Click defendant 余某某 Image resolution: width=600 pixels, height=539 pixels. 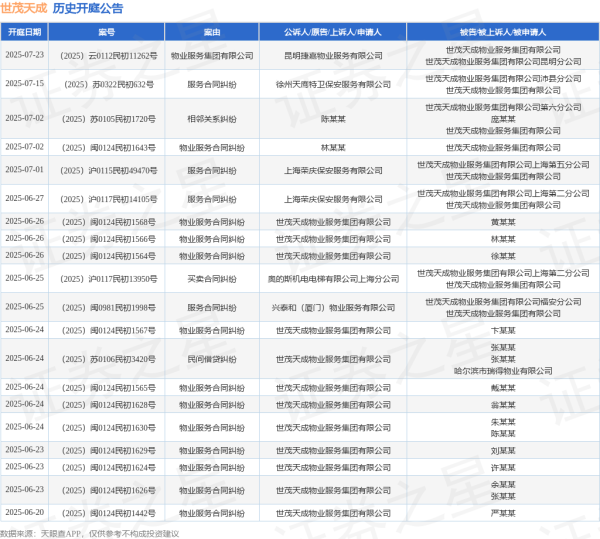click(503, 485)
